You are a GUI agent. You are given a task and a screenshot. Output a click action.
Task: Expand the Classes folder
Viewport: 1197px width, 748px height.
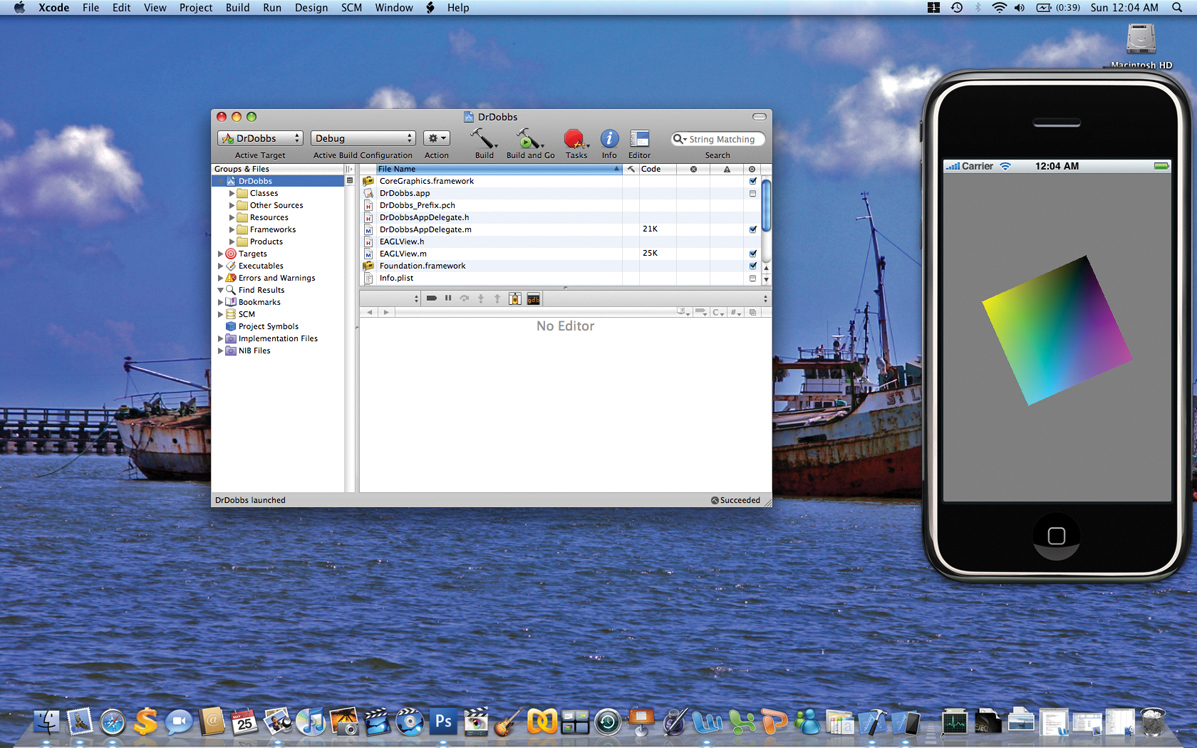[x=232, y=193]
